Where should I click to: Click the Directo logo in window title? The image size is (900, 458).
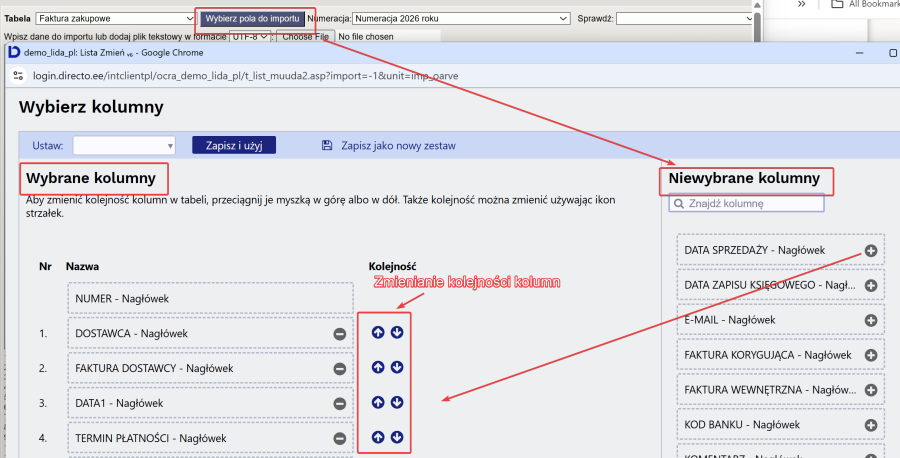coord(14,52)
